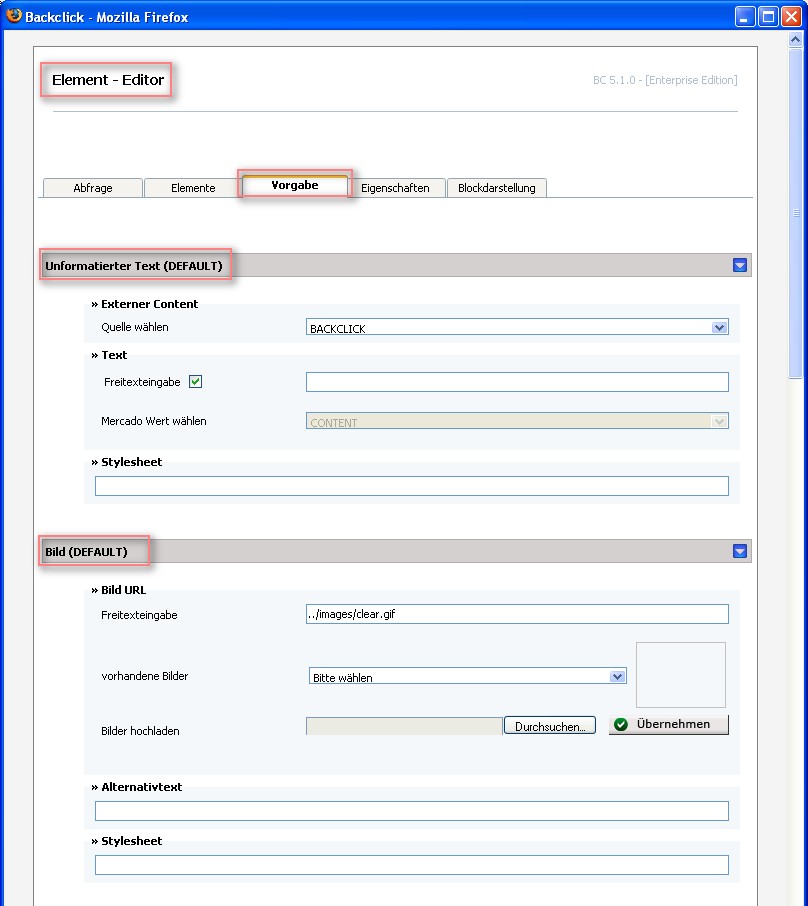The width and height of the screenshot is (808, 906).
Task: Click the Stylesheet field under Unformatierter Text
Action: click(x=412, y=486)
